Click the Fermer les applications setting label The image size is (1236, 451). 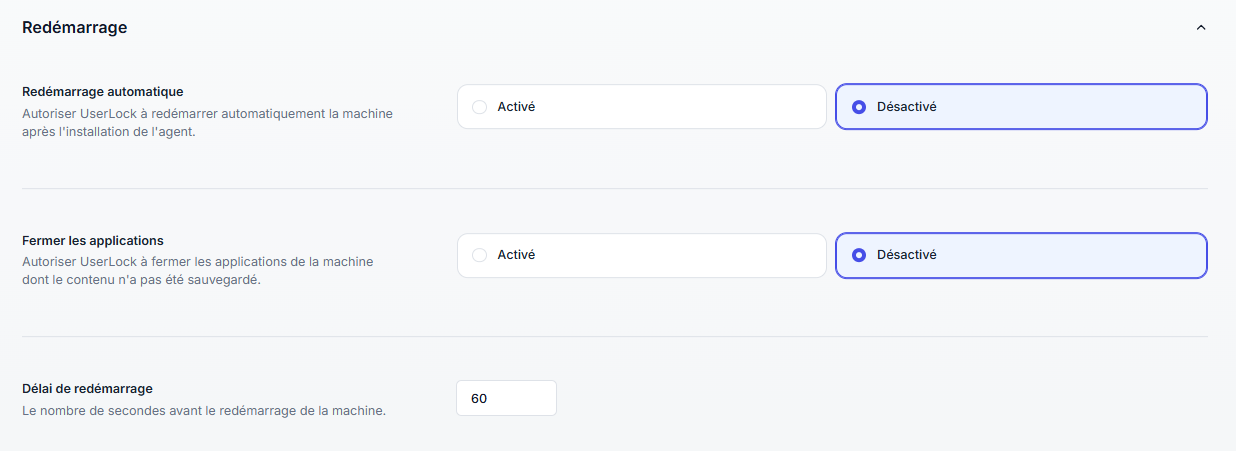93,240
